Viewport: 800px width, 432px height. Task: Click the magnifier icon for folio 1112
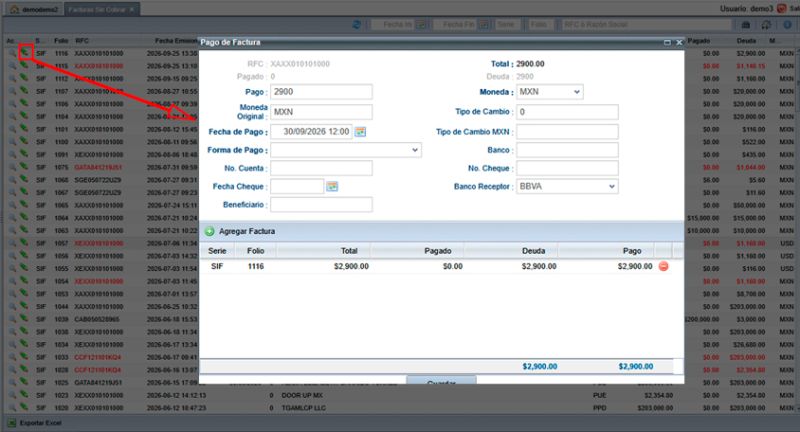point(12,79)
